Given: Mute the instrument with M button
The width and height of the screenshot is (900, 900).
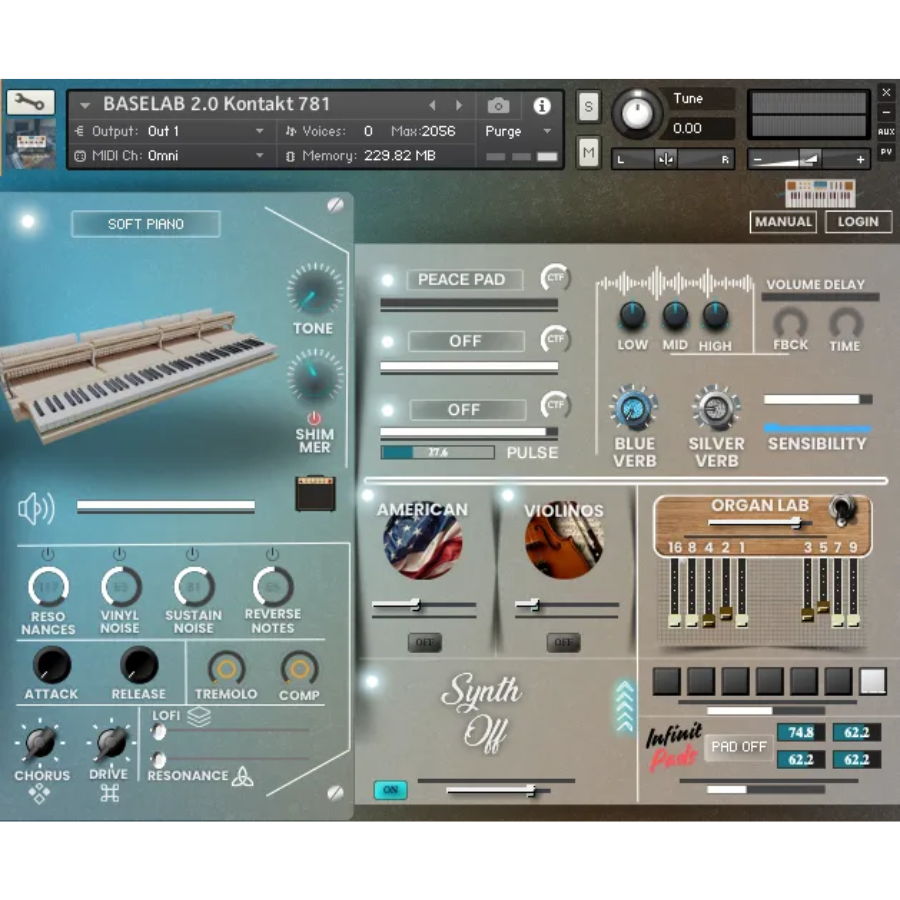Looking at the screenshot, I should pos(588,153).
